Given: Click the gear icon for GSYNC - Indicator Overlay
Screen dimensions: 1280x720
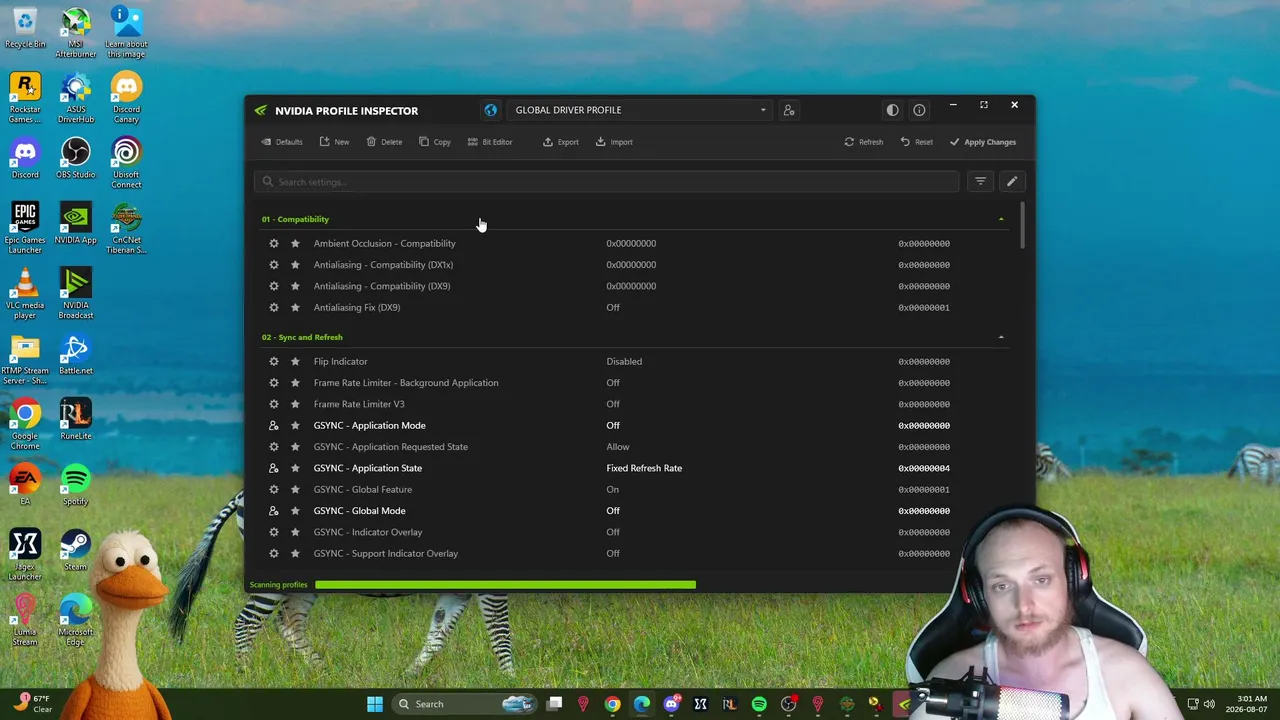Looking at the screenshot, I should point(274,532).
